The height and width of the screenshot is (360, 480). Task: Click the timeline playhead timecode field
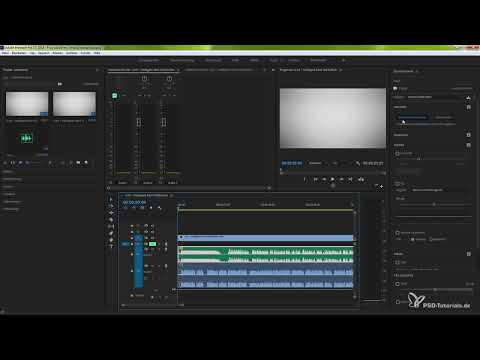tap(134, 202)
